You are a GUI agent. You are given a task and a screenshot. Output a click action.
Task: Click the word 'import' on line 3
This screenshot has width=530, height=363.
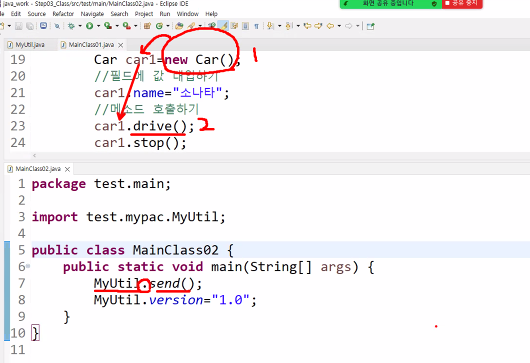[x=55, y=217]
